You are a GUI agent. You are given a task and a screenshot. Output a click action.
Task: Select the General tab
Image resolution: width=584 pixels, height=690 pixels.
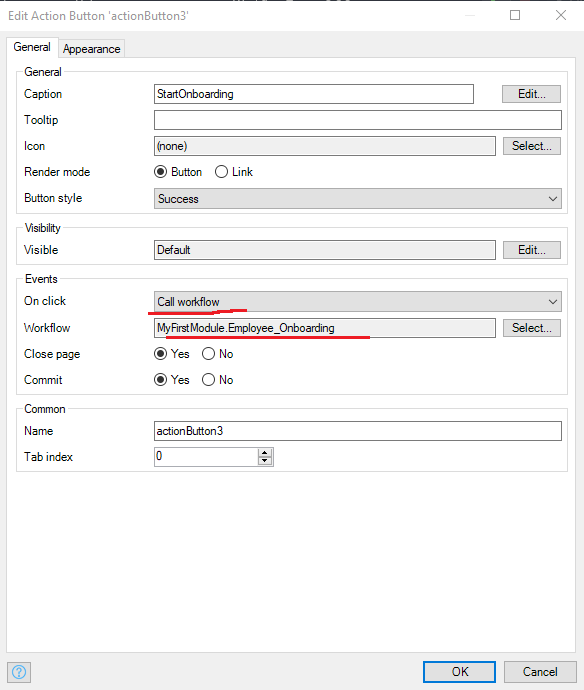[x=32, y=47]
